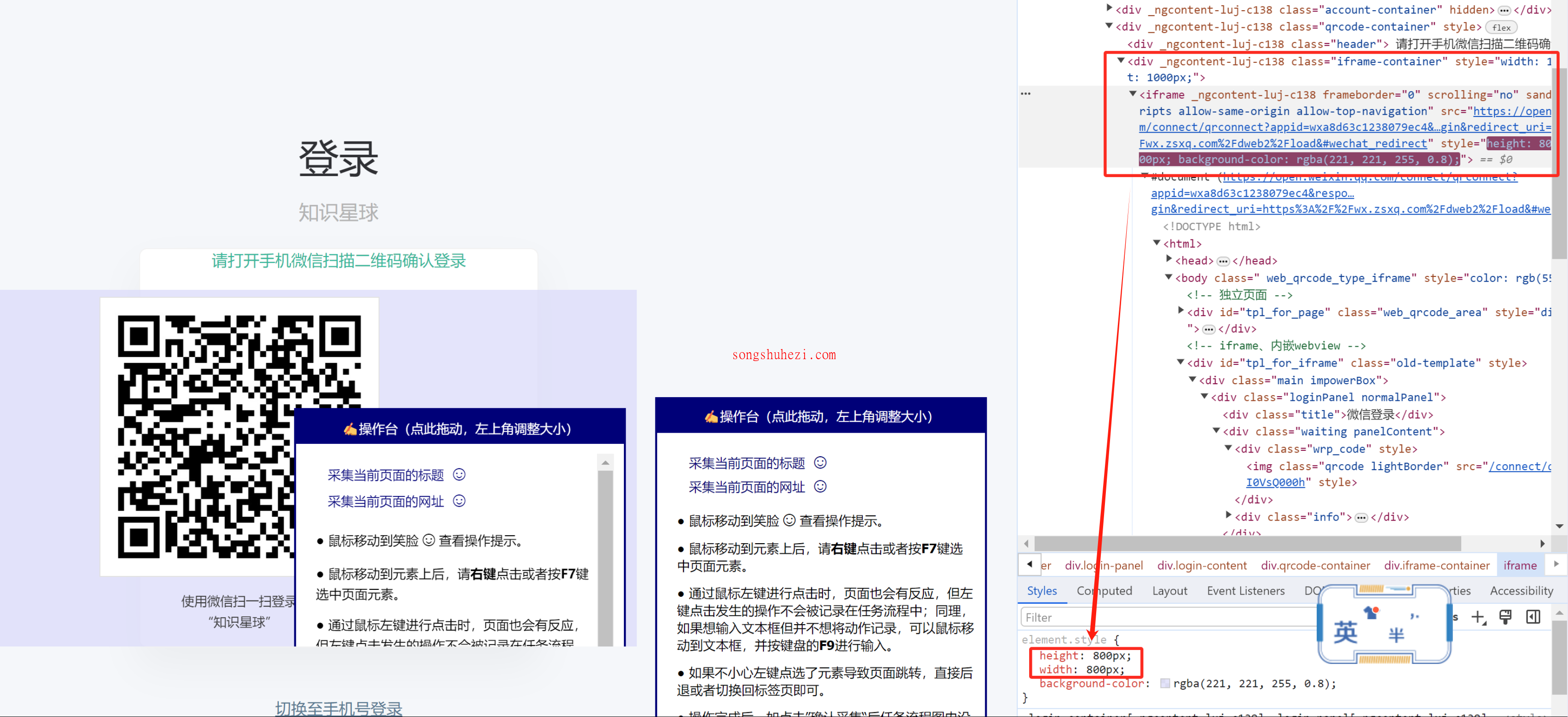This screenshot has width=1568, height=717.
Task: Click 采集当前页面的标题 in the right 操作台
Action: pos(746,463)
